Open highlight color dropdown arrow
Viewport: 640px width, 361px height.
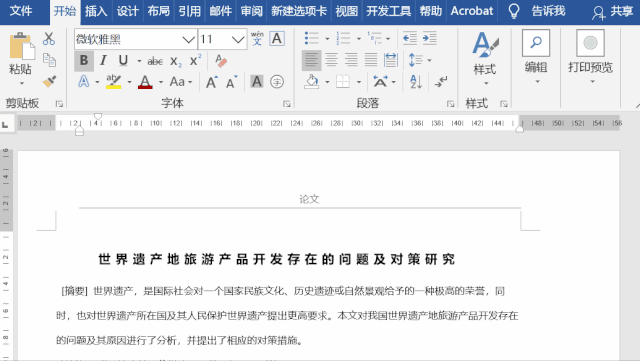129,82
